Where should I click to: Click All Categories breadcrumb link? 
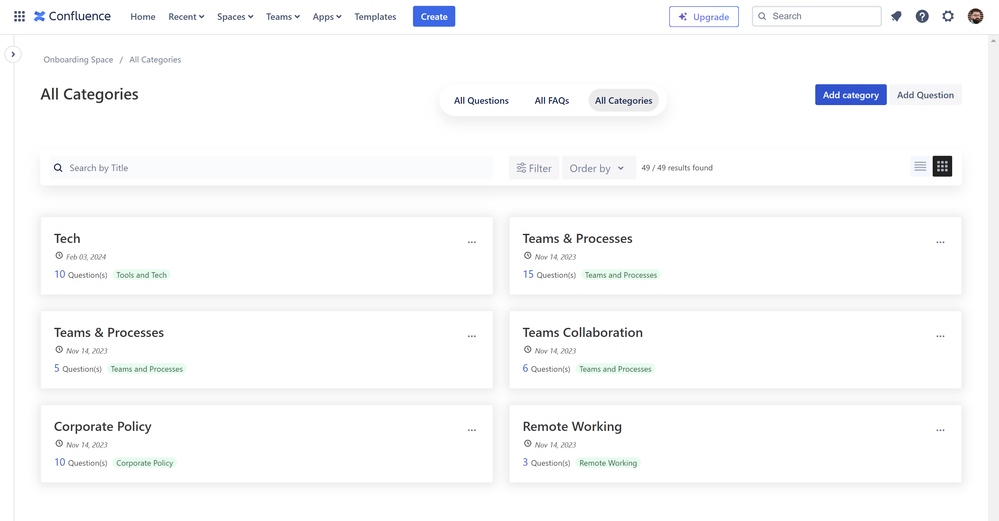(155, 60)
